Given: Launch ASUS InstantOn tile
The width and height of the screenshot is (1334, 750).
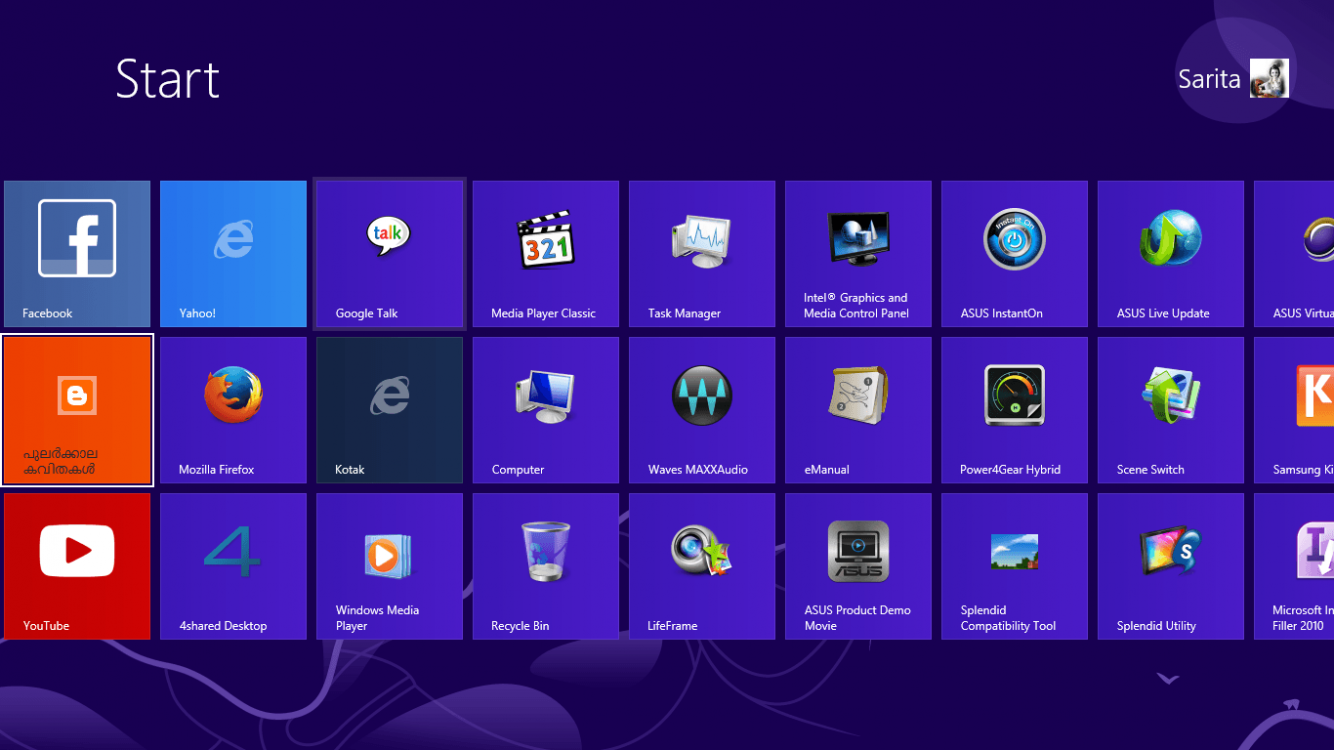Looking at the screenshot, I should (x=1014, y=254).
